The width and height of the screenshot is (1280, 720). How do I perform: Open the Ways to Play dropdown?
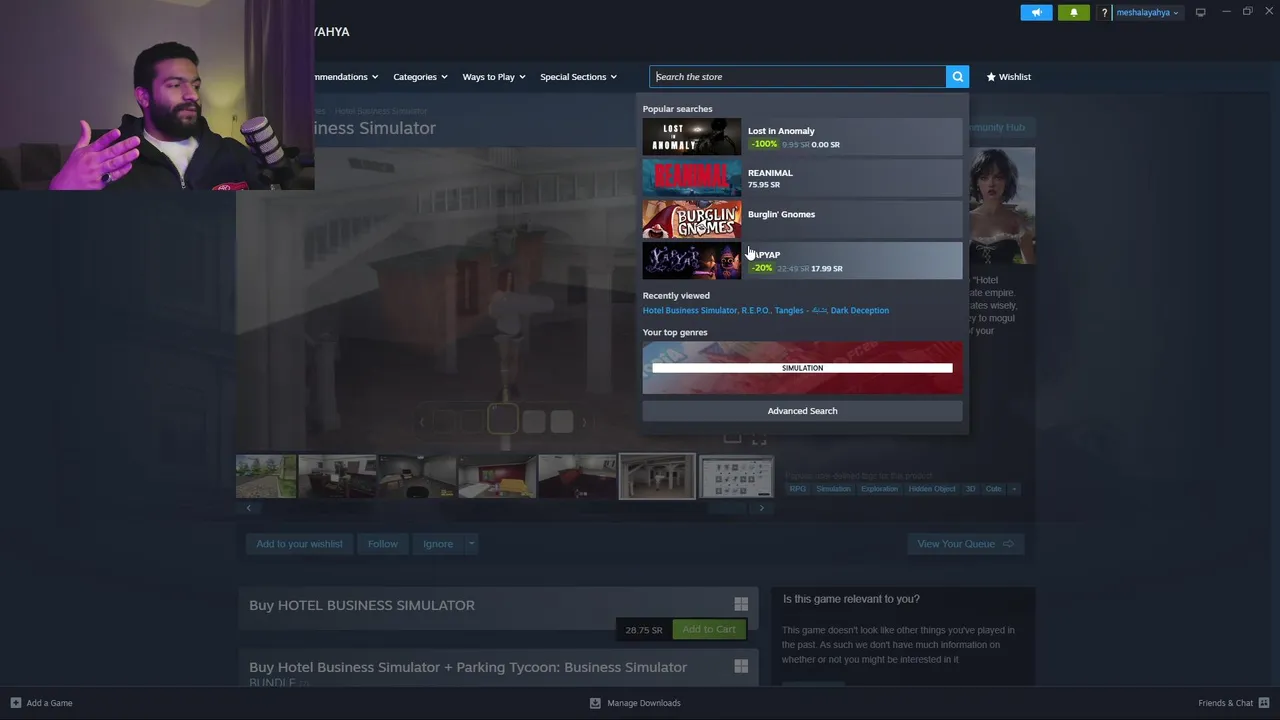pos(494,77)
